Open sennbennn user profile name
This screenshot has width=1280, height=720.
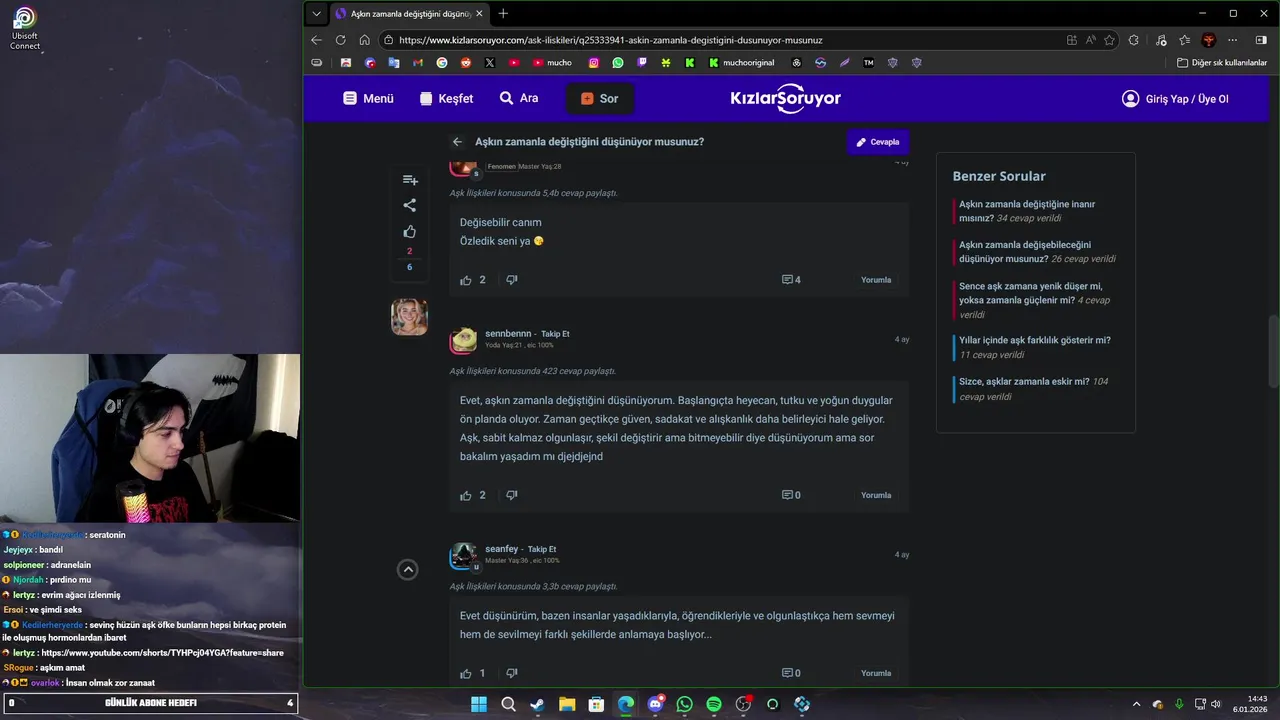point(508,333)
